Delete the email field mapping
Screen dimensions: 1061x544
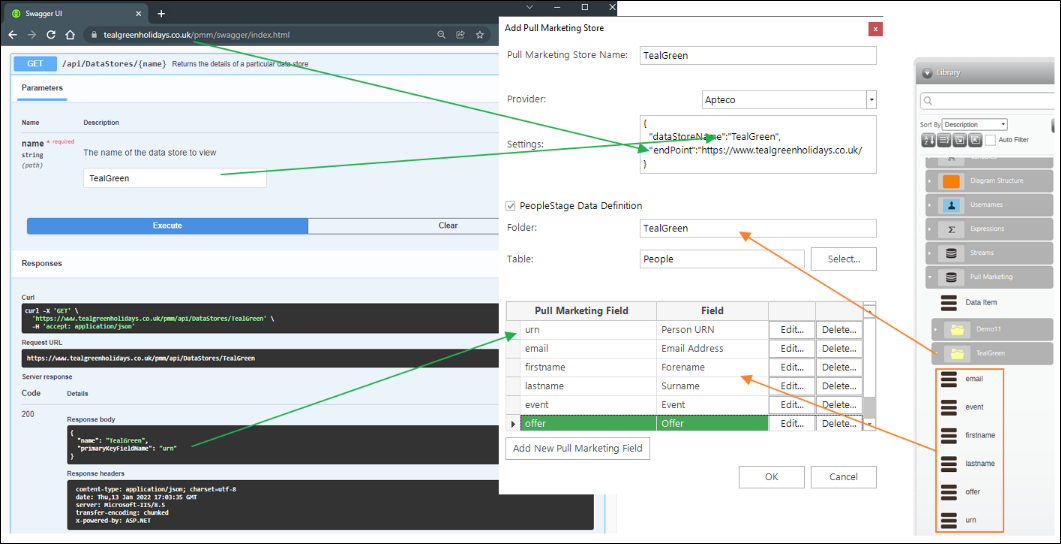click(x=839, y=348)
